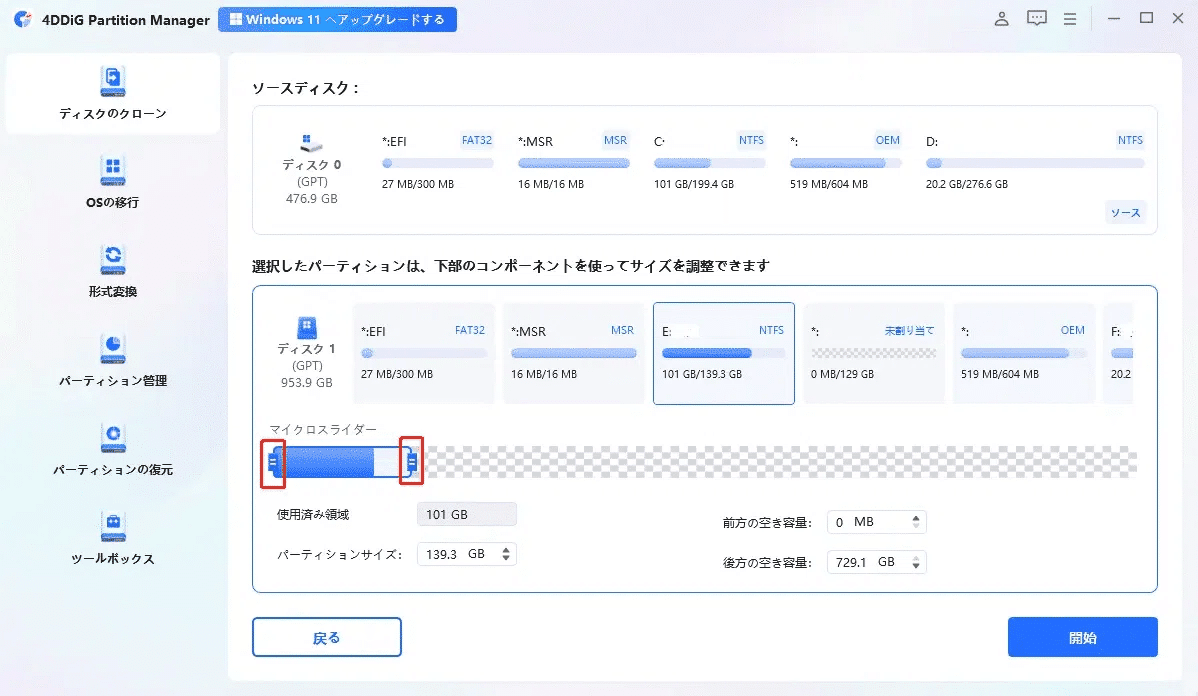Click the 953.9 GB disk size text
The image size is (1198, 696).
tap(306, 383)
